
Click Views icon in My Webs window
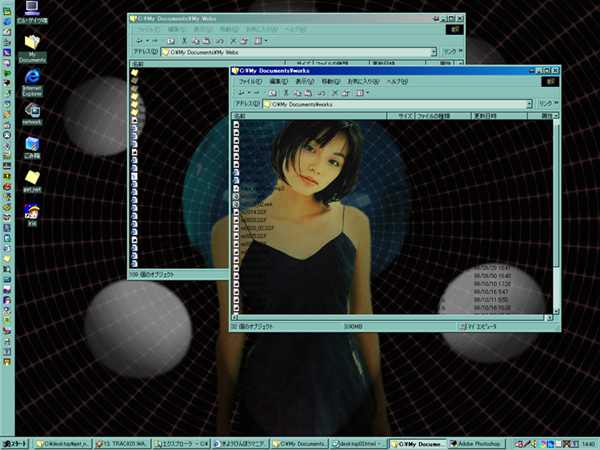[258, 41]
